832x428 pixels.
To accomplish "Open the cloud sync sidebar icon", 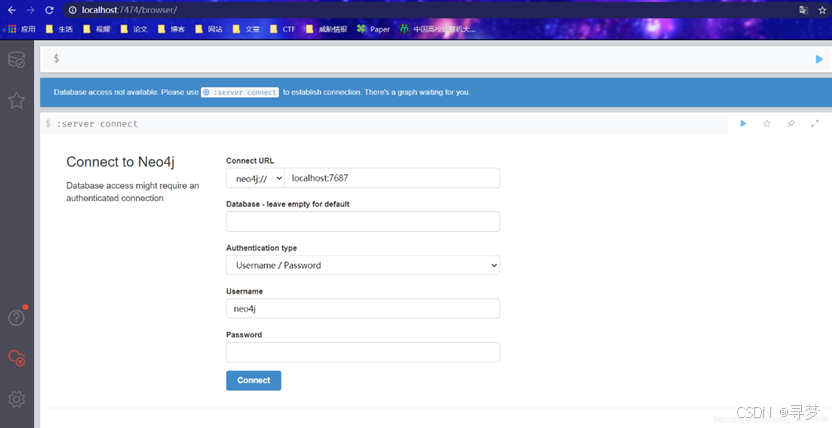I will tap(16, 358).
